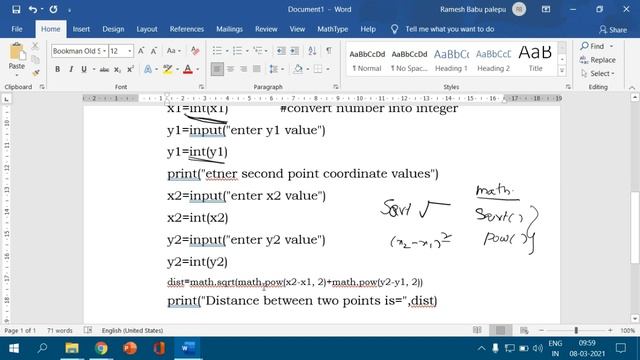The width and height of the screenshot is (640, 360).
Task: Apply the red font color swatch
Action: (x=188, y=69)
